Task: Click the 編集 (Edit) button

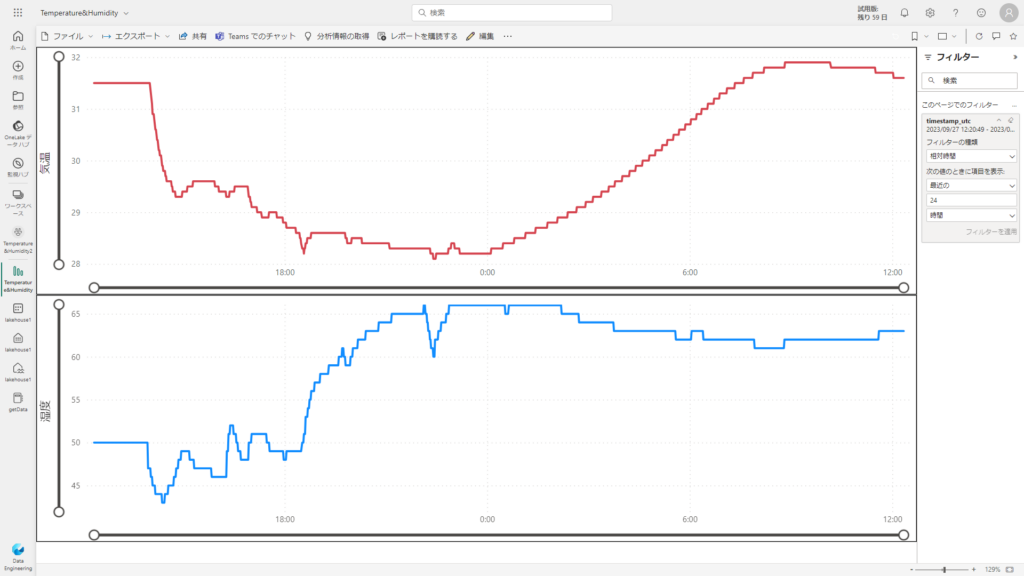Action: point(480,36)
